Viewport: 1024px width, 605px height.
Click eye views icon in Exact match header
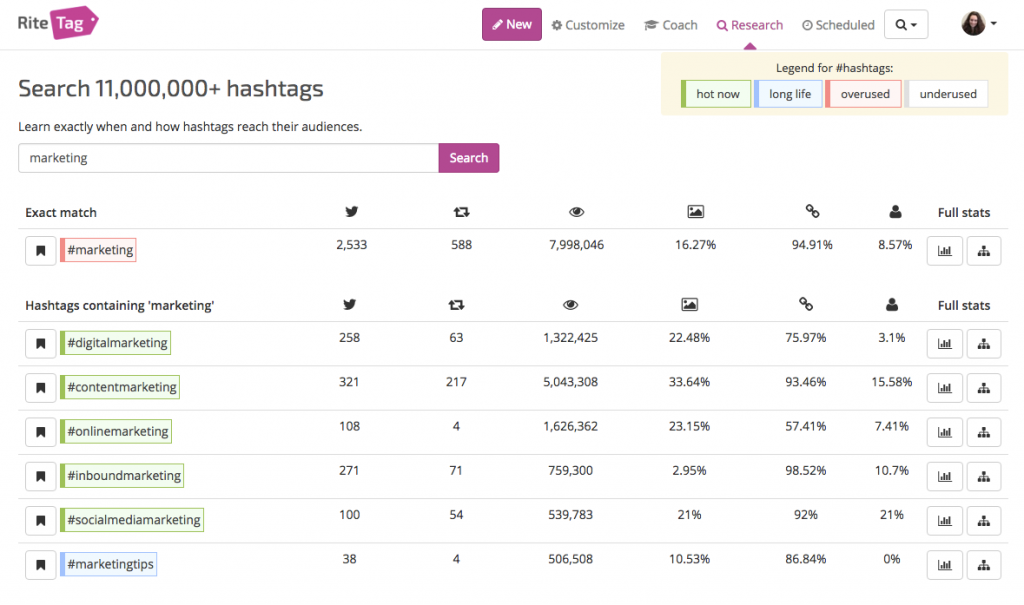pyautogui.click(x=576, y=212)
